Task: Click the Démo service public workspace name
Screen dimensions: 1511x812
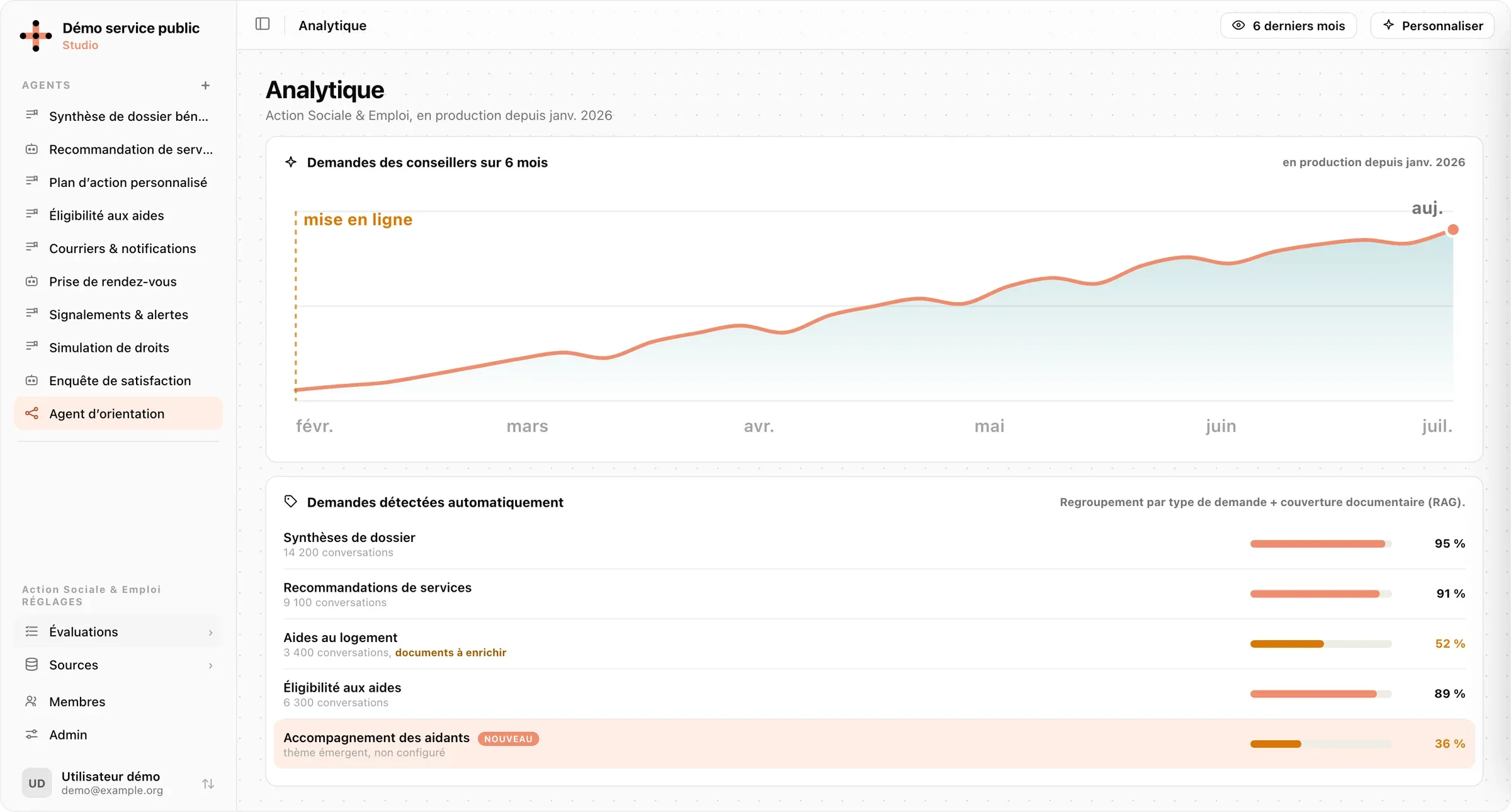Action: pyautogui.click(x=131, y=28)
